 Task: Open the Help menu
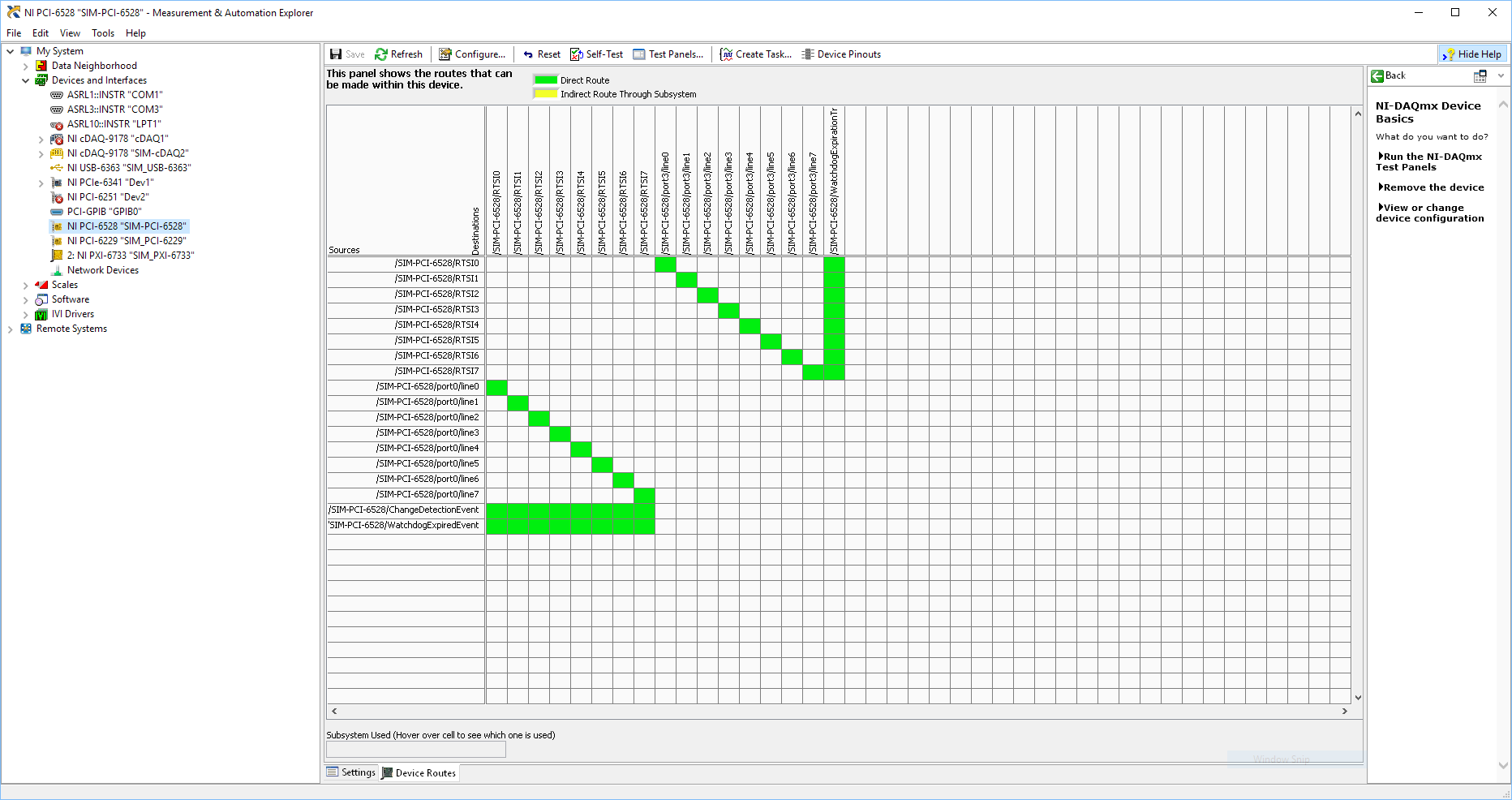click(x=135, y=33)
